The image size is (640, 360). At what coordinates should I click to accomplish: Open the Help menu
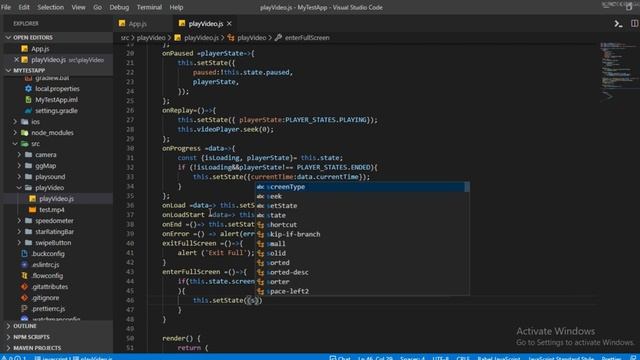click(176, 7)
